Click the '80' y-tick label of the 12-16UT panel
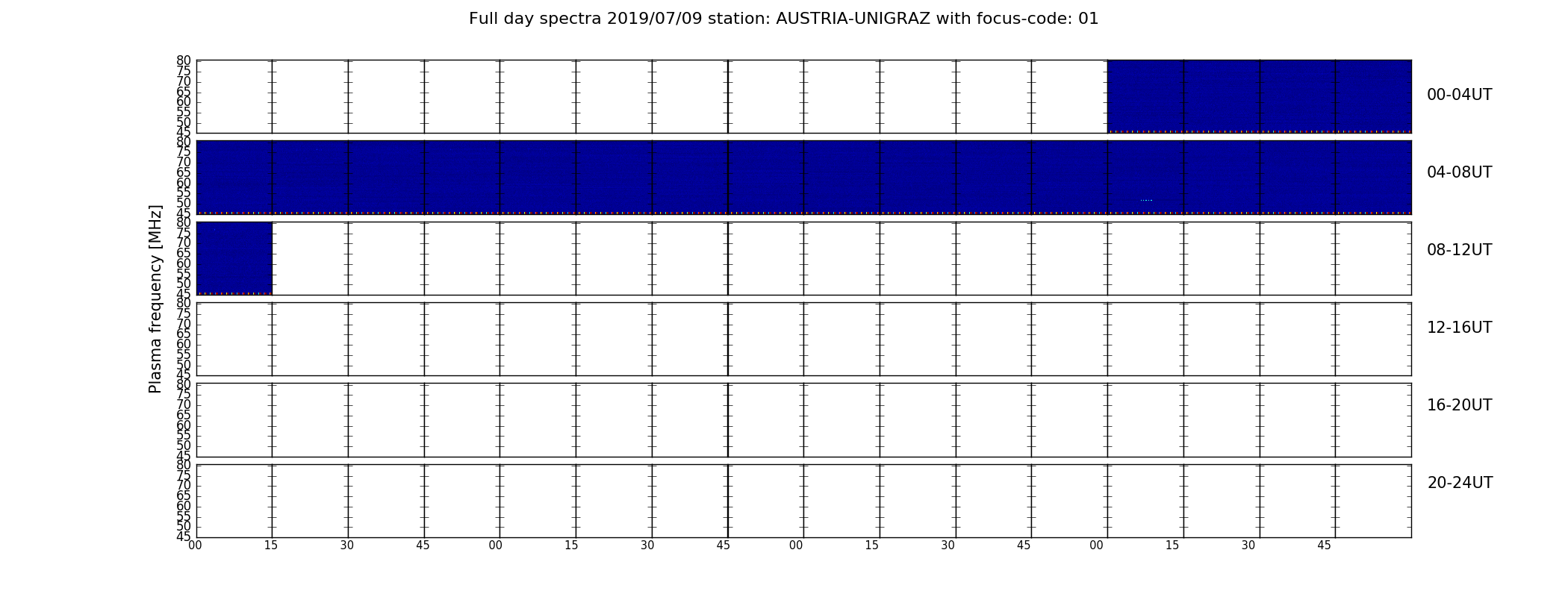This screenshot has height=597, width=1568. pos(184,303)
